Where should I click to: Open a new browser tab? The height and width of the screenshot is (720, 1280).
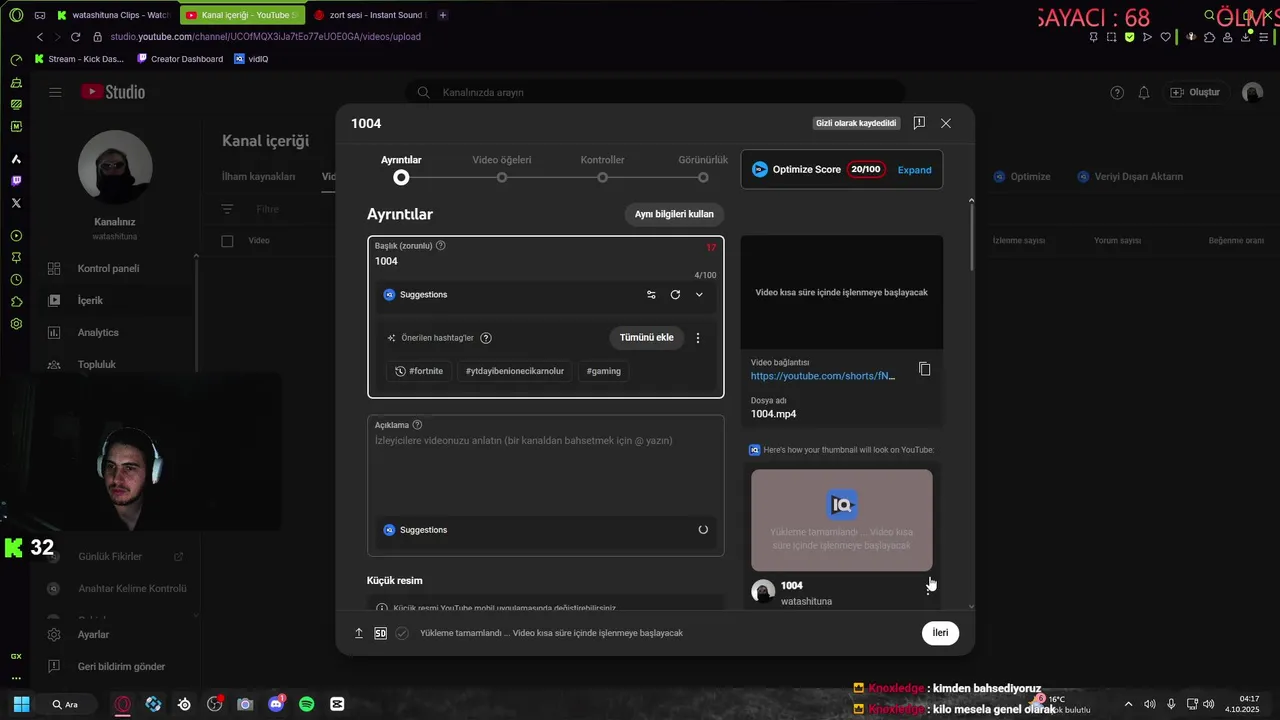coord(443,15)
